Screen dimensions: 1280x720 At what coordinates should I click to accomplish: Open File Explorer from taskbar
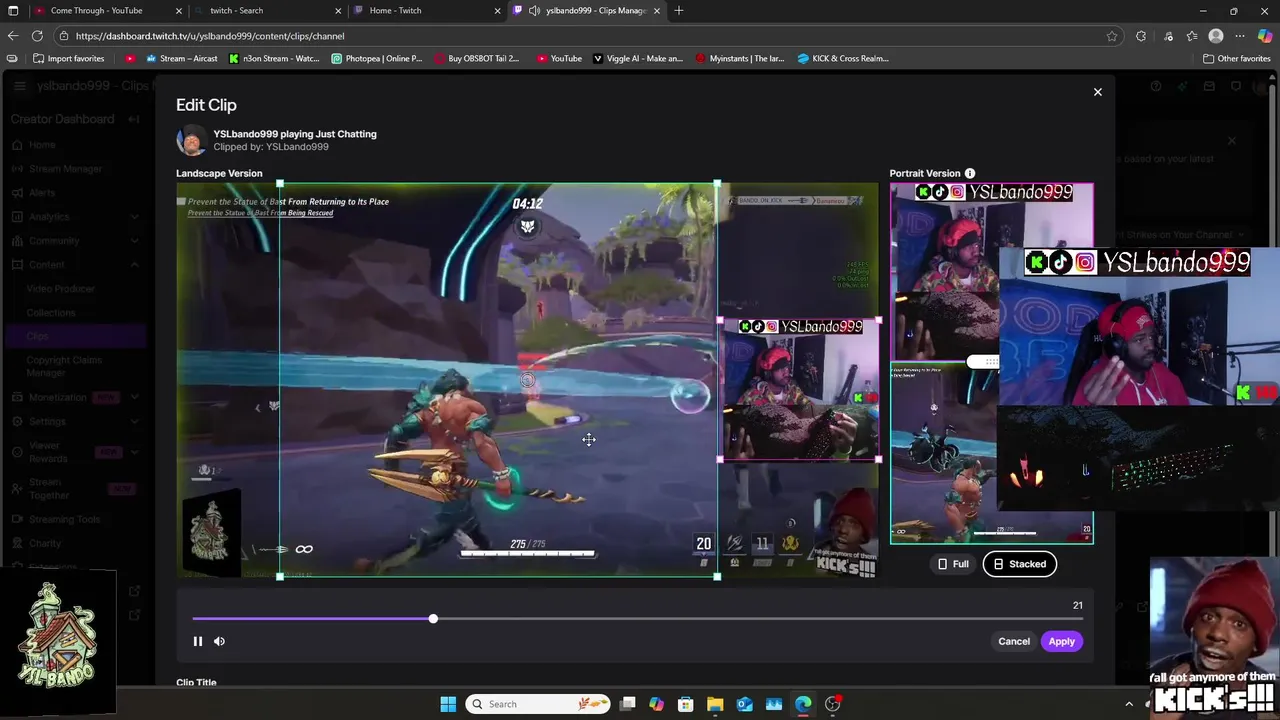[715, 704]
